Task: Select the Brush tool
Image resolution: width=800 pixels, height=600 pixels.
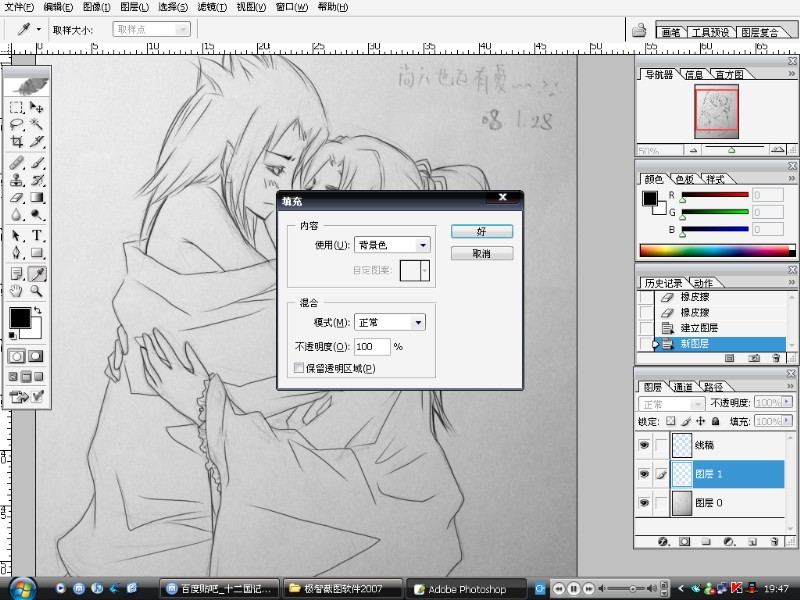Action: [x=36, y=163]
